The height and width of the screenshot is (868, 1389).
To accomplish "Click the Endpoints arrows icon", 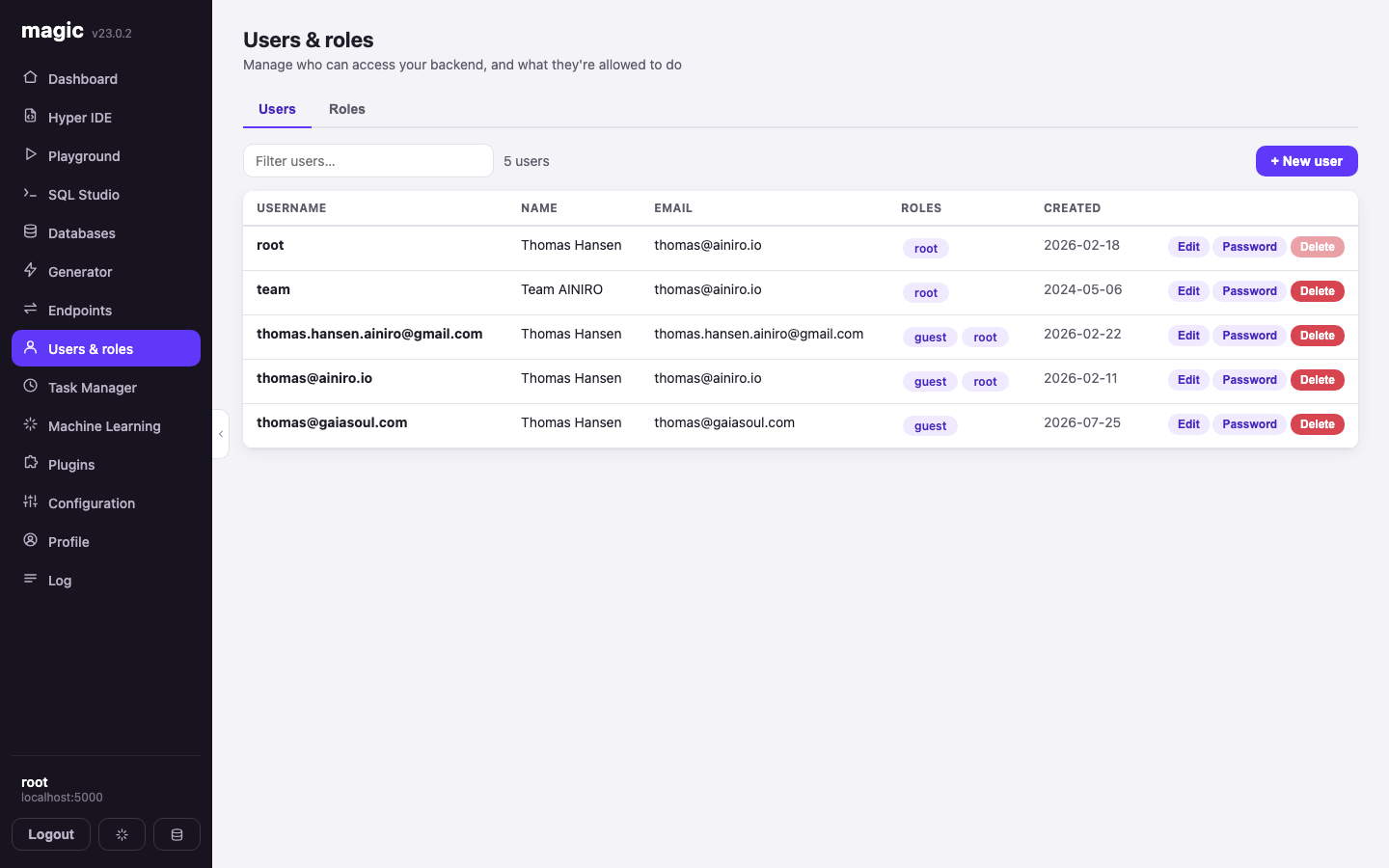I will pos(30,309).
